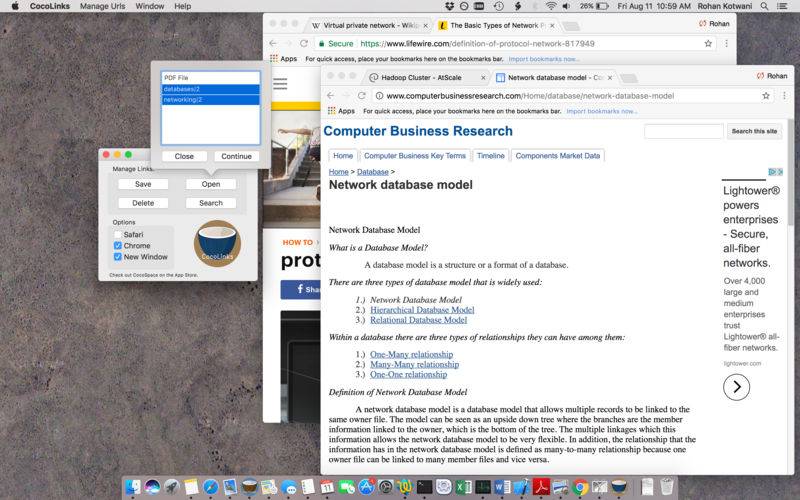800x500 pixels.
Task: Select The Basic Types of Network tab
Action: pyautogui.click(x=495, y=25)
